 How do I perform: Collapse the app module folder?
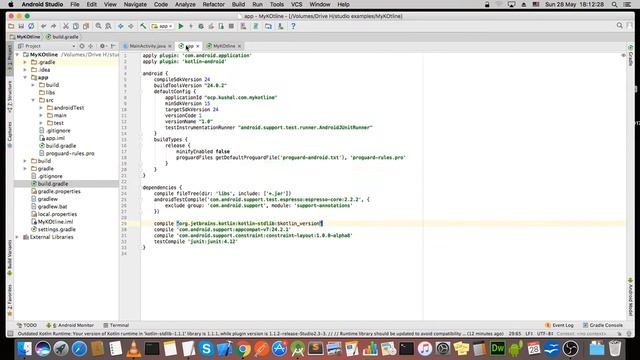[25, 77]
